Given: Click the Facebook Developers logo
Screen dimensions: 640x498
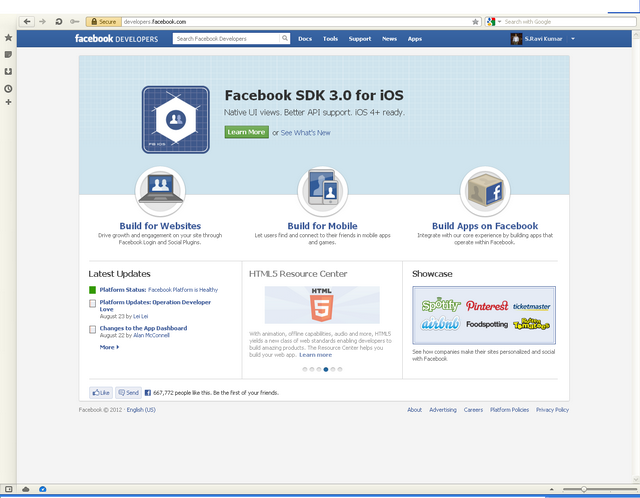Looking at the screenshot, I should pos(116,39).
